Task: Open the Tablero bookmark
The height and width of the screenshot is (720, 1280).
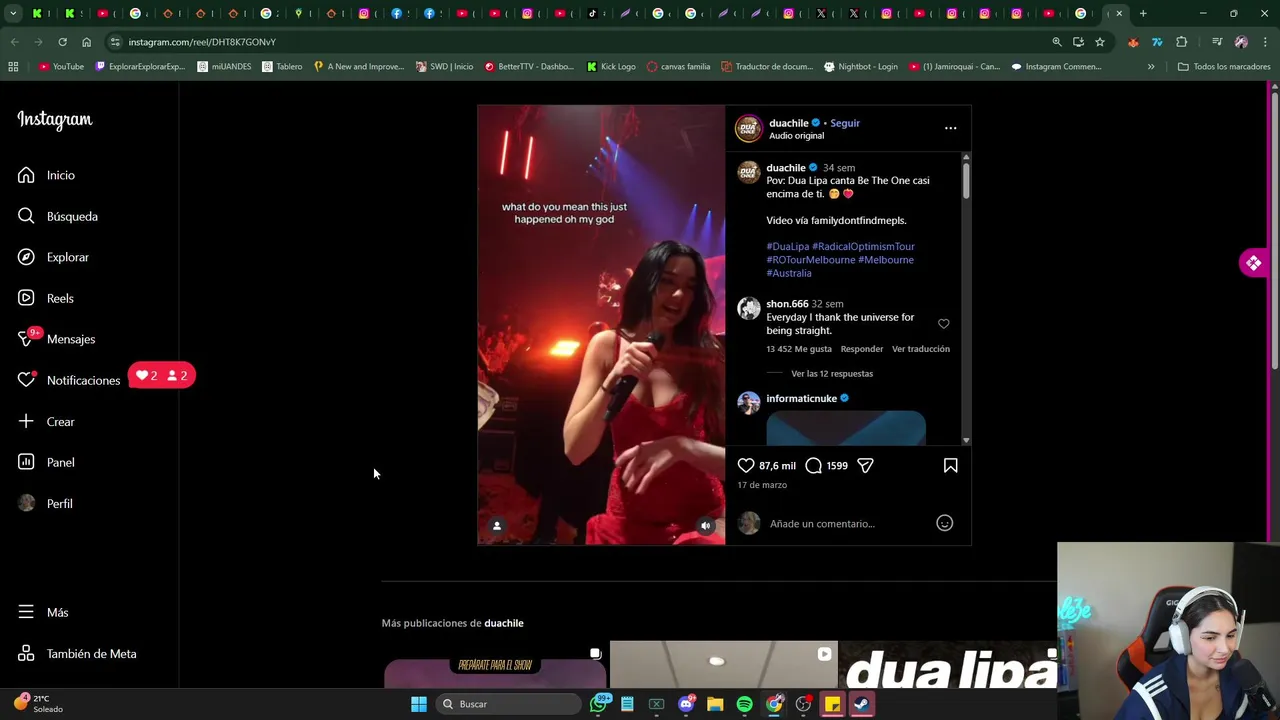Action: pos(282,67)
